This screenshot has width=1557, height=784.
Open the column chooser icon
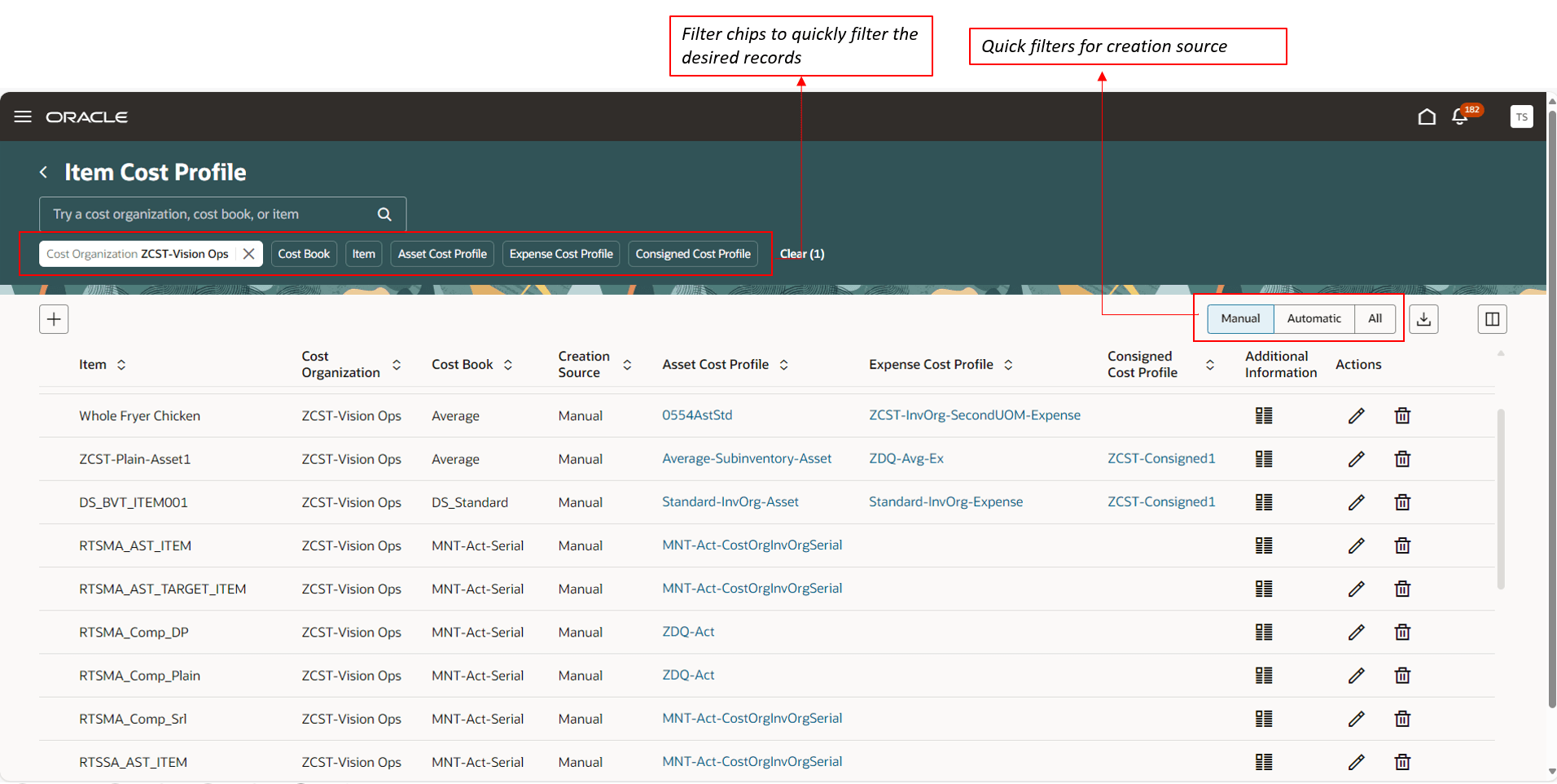point(1492,319)
